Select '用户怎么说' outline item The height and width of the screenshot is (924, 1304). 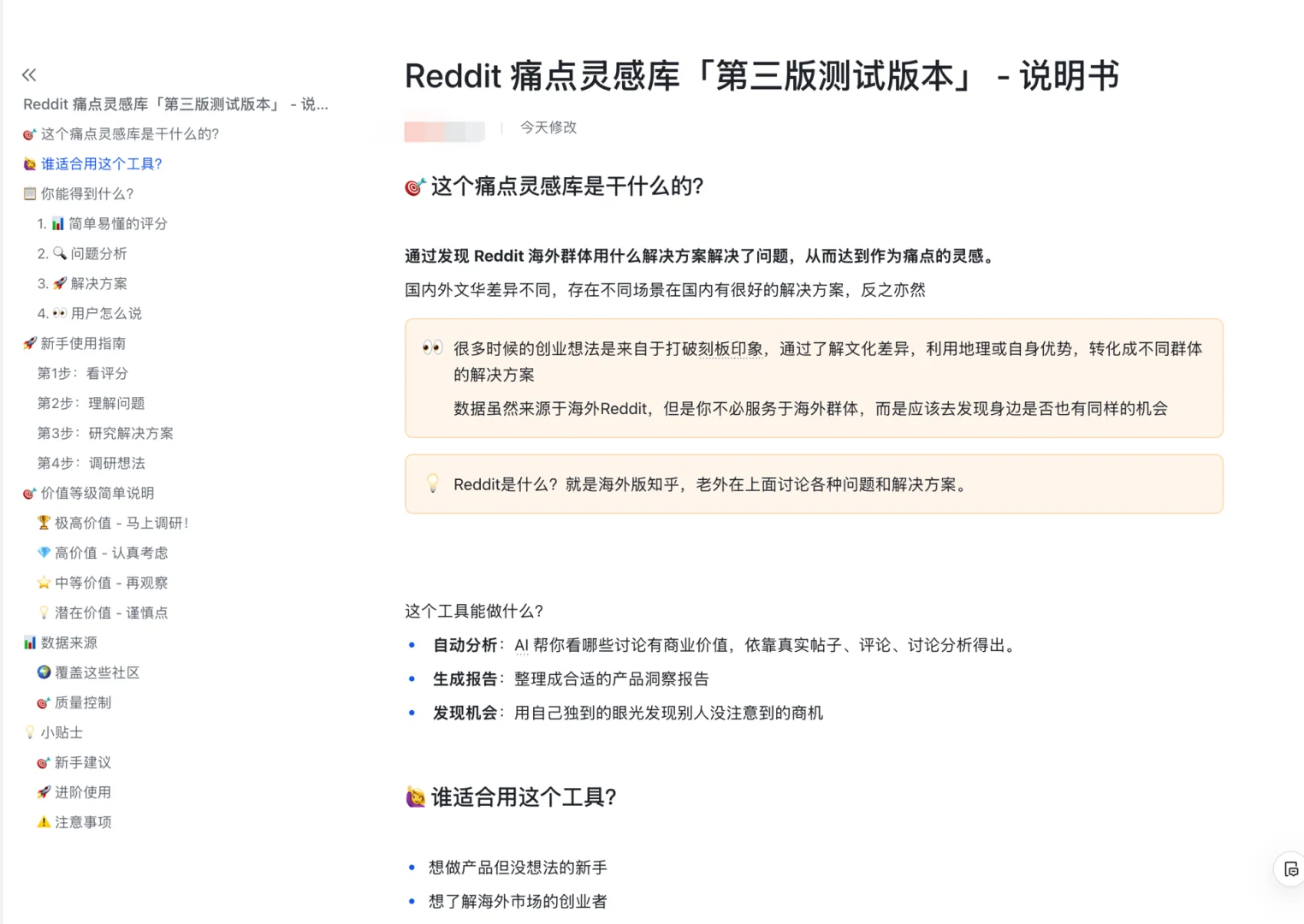[89, 314]
